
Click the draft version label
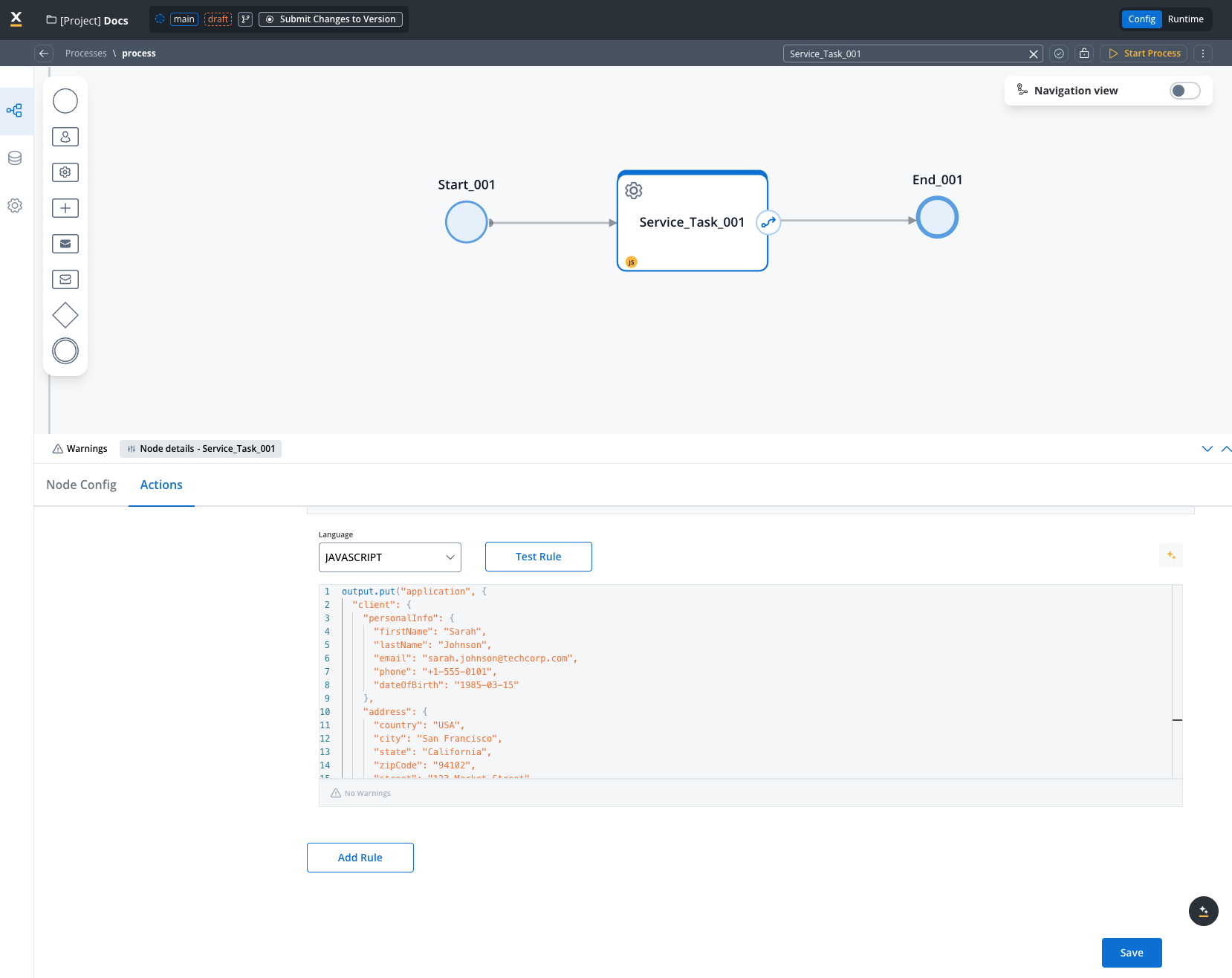pos(218,19)
